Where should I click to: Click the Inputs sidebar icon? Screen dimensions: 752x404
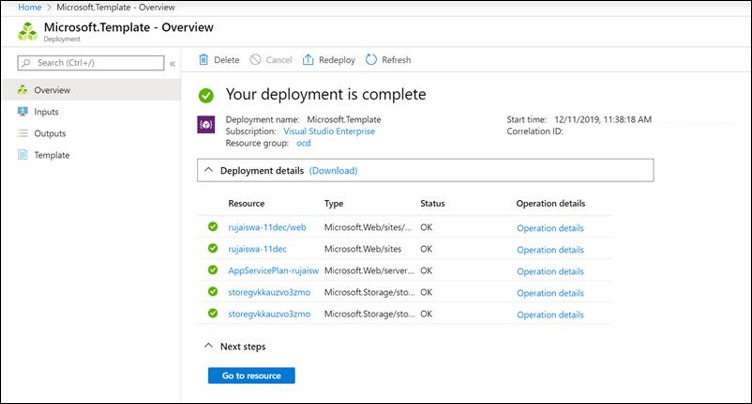click(23, 112)
